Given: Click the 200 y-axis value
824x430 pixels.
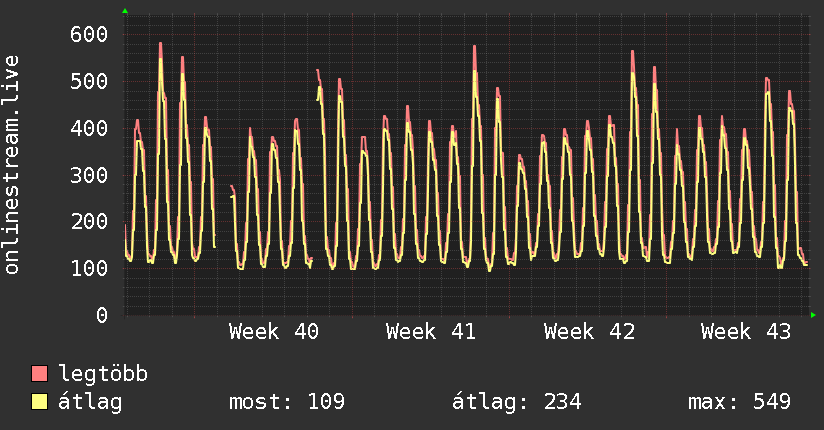Looking at the screenshot, I should point(89,221).
